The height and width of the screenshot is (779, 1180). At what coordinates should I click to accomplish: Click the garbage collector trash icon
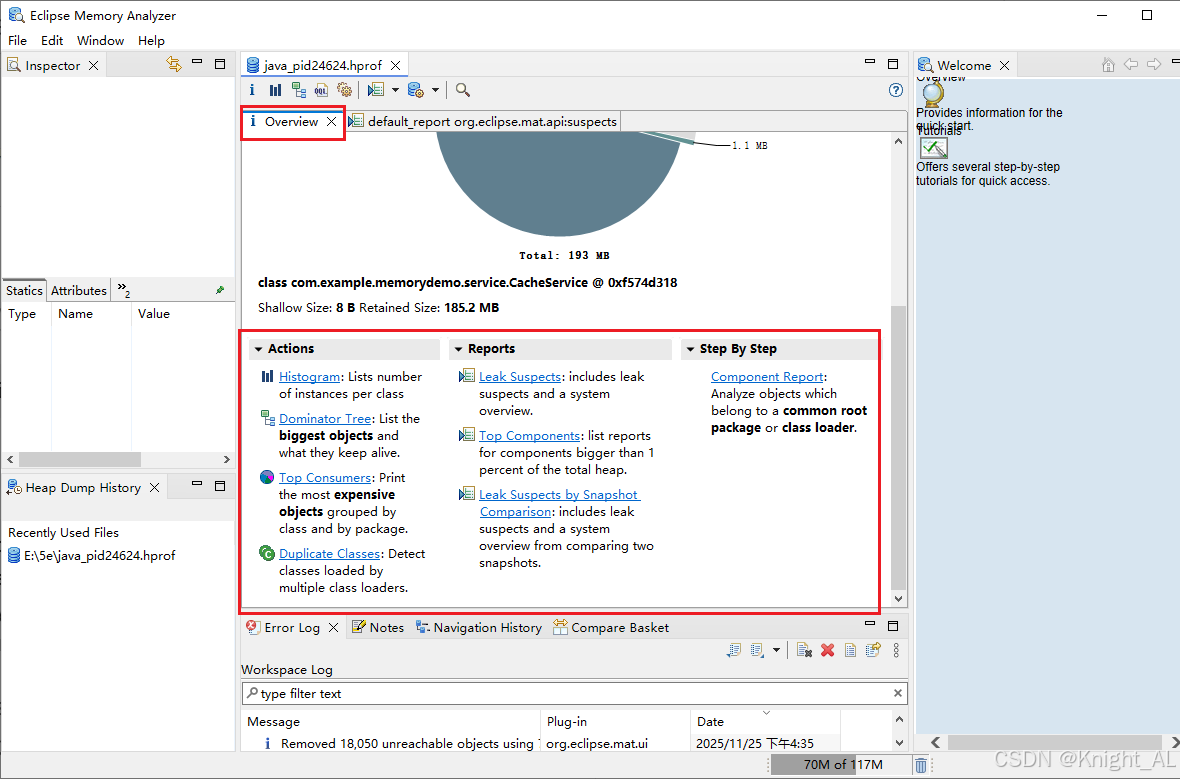pyautogui.click(x=920, y=765)
